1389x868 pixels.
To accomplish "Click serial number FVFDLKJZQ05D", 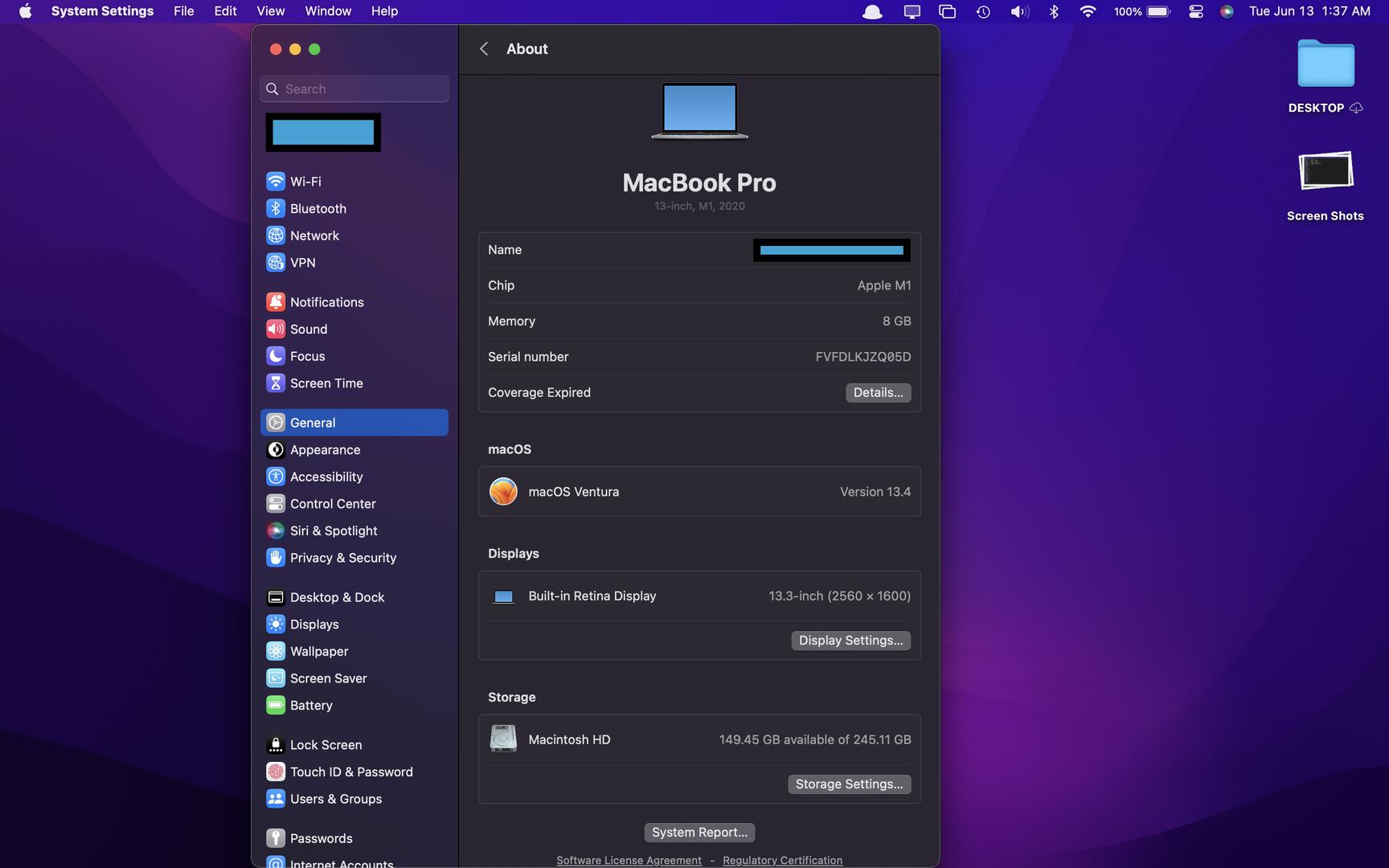I will click(863, 357).
